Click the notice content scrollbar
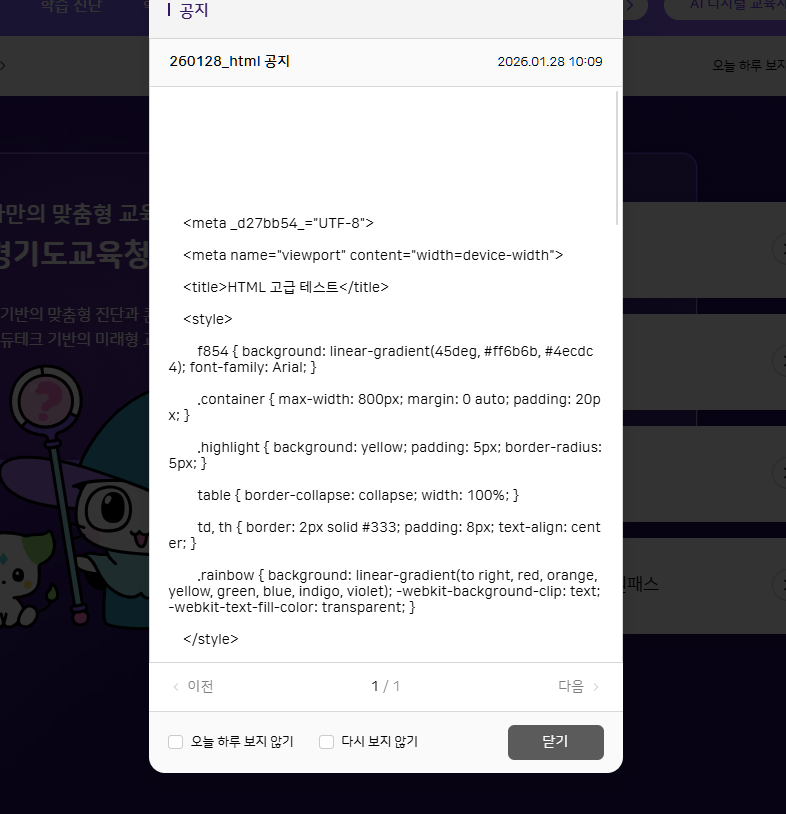The height and width of the screenshot is (814, 786). click(617, 160)
